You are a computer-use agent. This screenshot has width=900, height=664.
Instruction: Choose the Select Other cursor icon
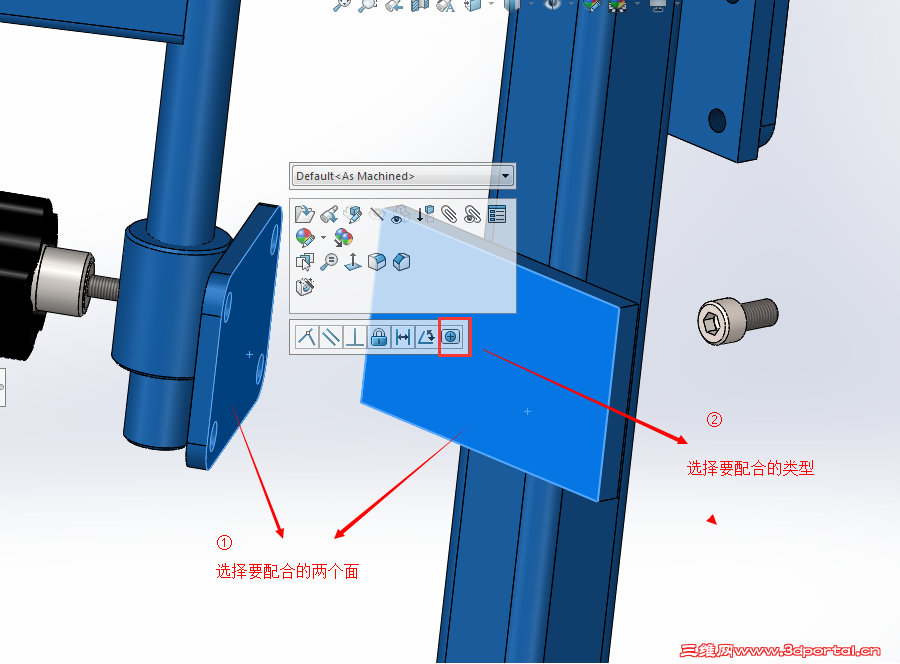304,262
